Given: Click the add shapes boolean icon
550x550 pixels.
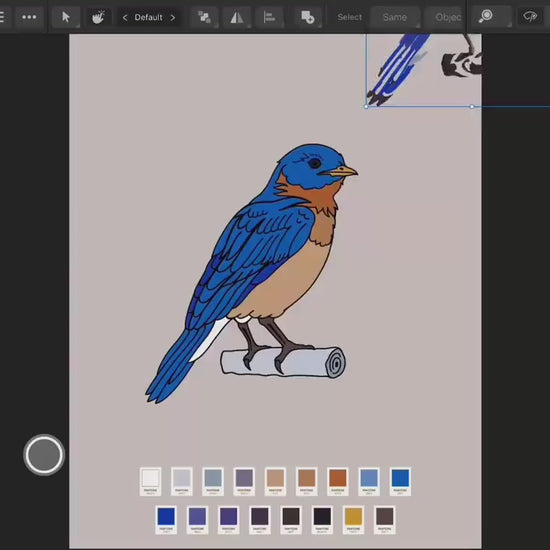Looking at the screenshot, I should 308,17.
